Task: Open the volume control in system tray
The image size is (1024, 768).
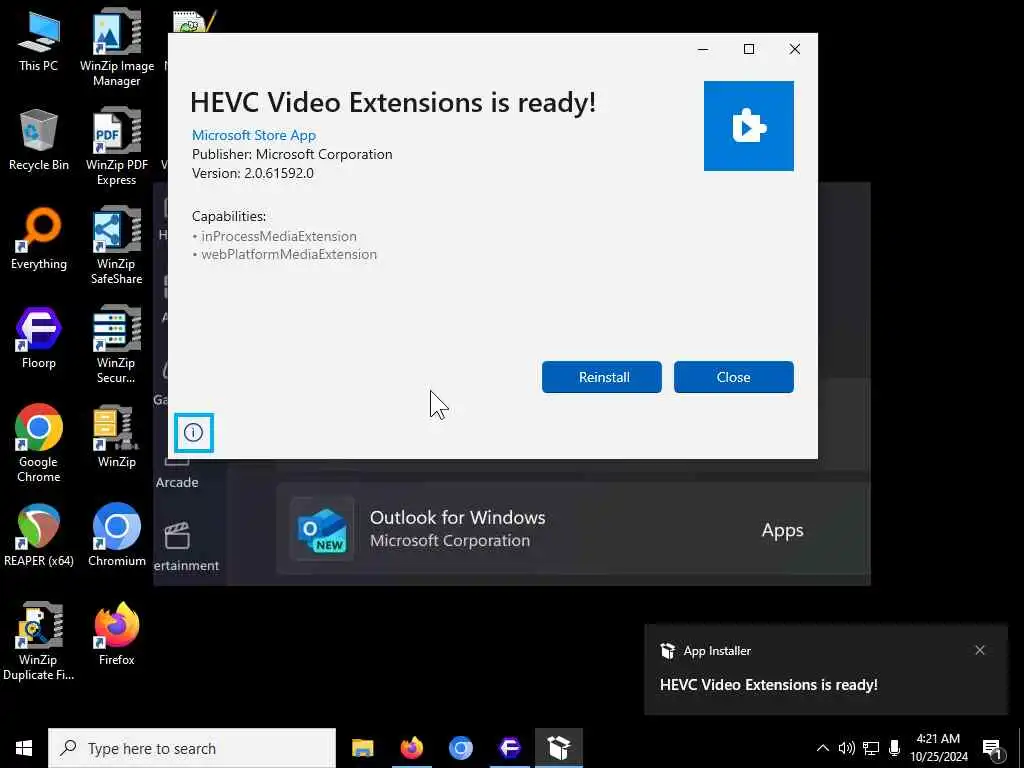Action: coord(846,748)
